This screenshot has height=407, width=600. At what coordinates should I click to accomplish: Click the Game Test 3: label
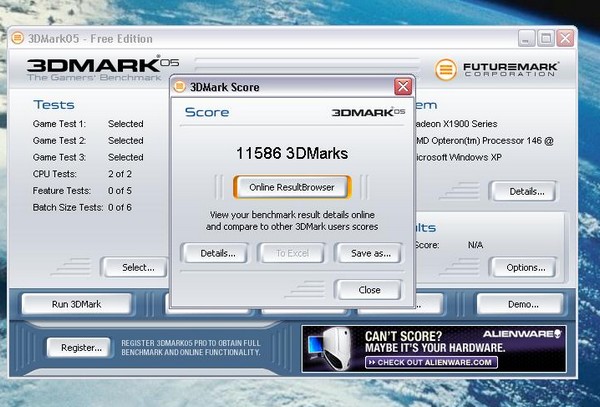coord(59,157)
